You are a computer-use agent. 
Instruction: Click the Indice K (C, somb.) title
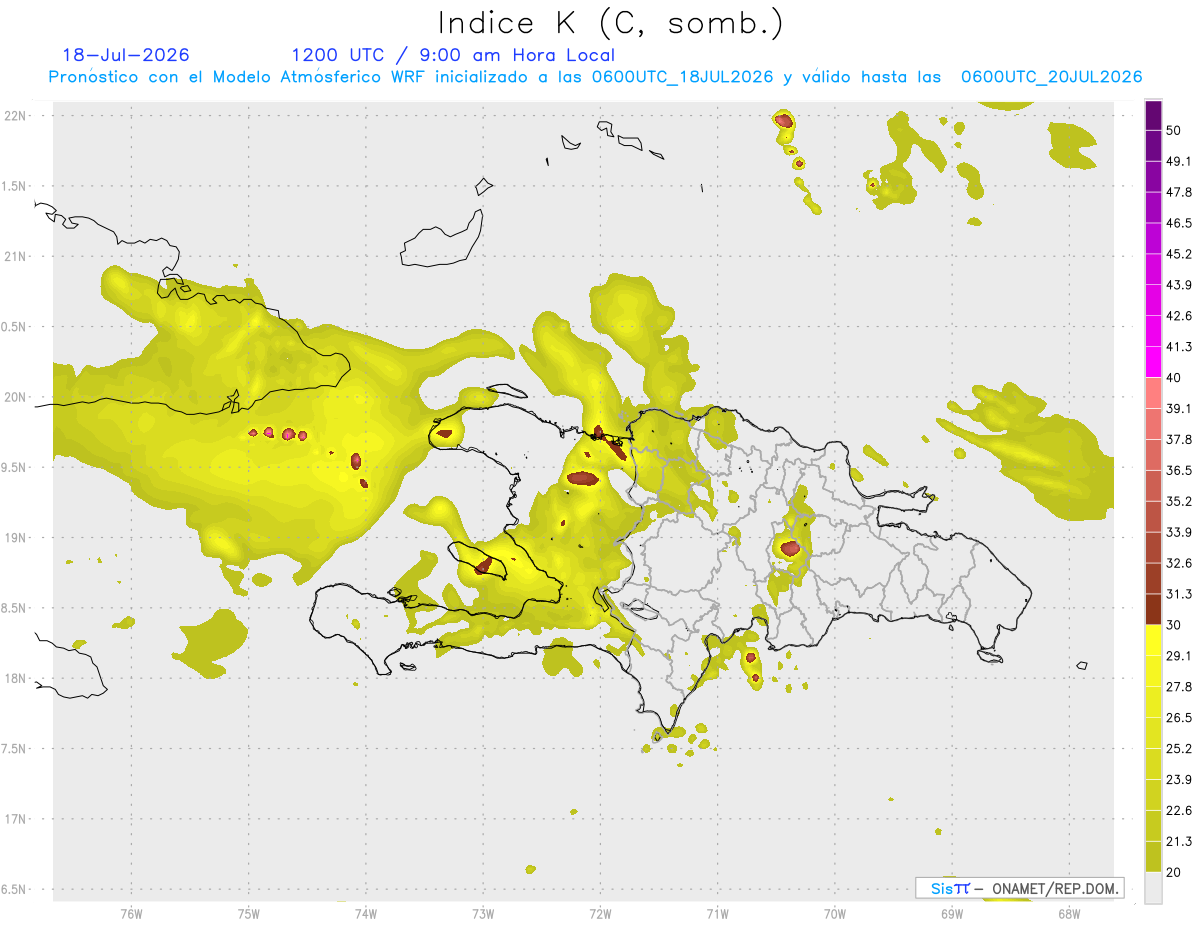tap(610, 22)
